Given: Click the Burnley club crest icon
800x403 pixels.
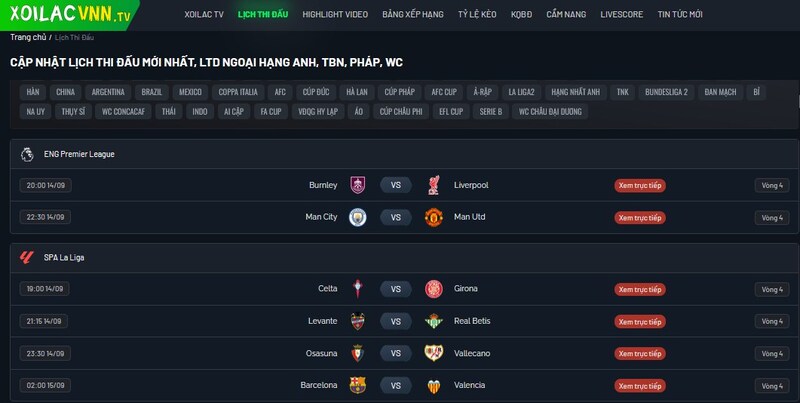Looking at the screenshot, I should pos(358,185).
